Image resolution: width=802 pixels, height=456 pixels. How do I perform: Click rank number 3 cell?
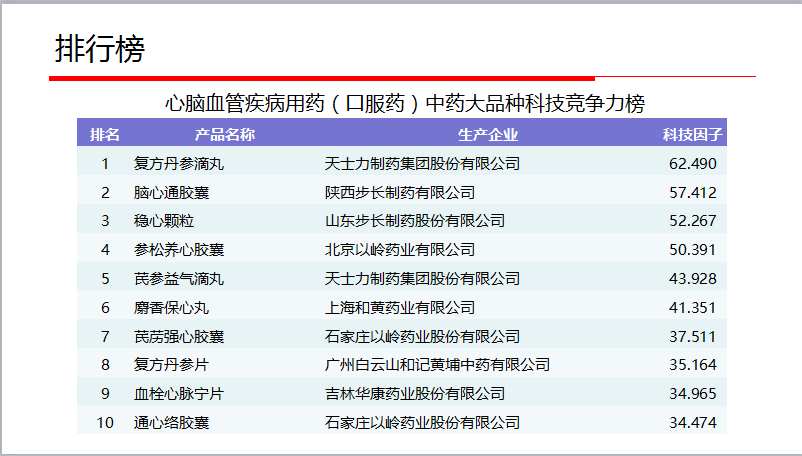(105, 221)
